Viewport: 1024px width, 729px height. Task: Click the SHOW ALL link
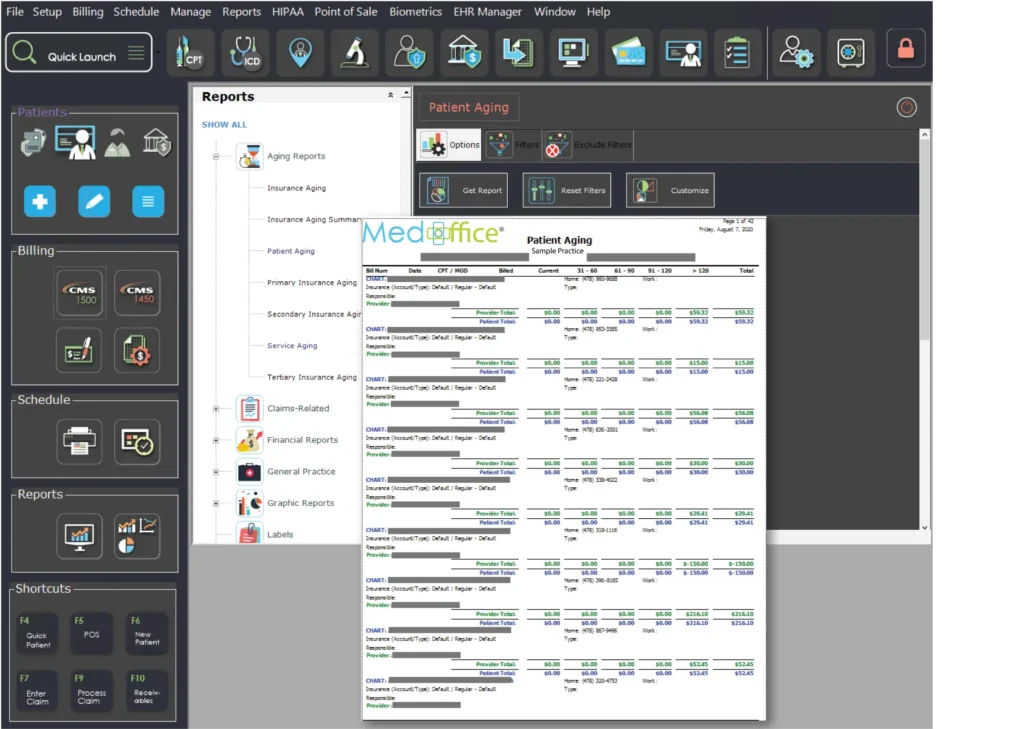click(224, 125)
